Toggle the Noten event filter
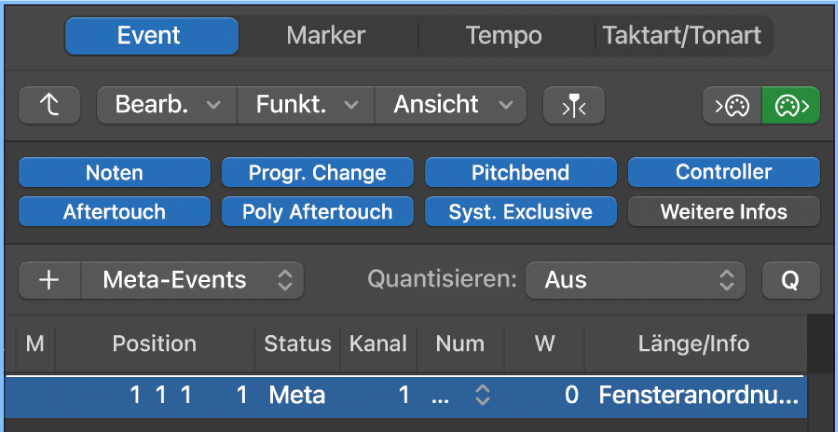 (x=114, y=172)
